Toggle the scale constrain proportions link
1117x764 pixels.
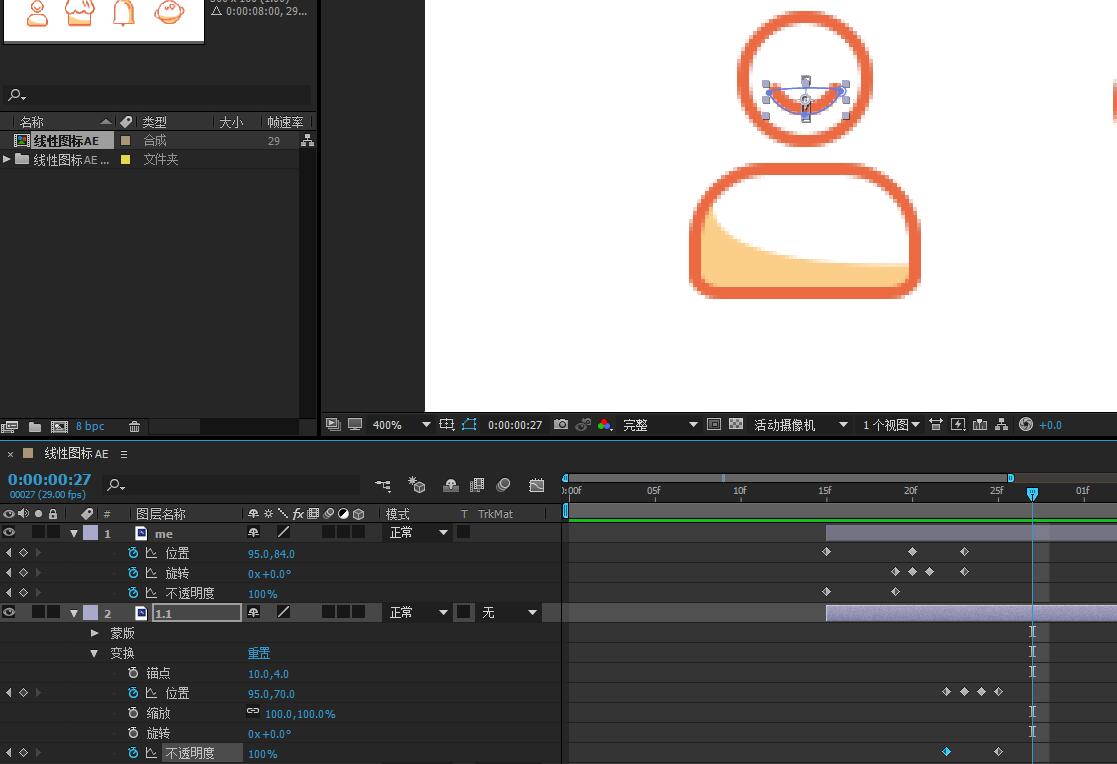253,713
